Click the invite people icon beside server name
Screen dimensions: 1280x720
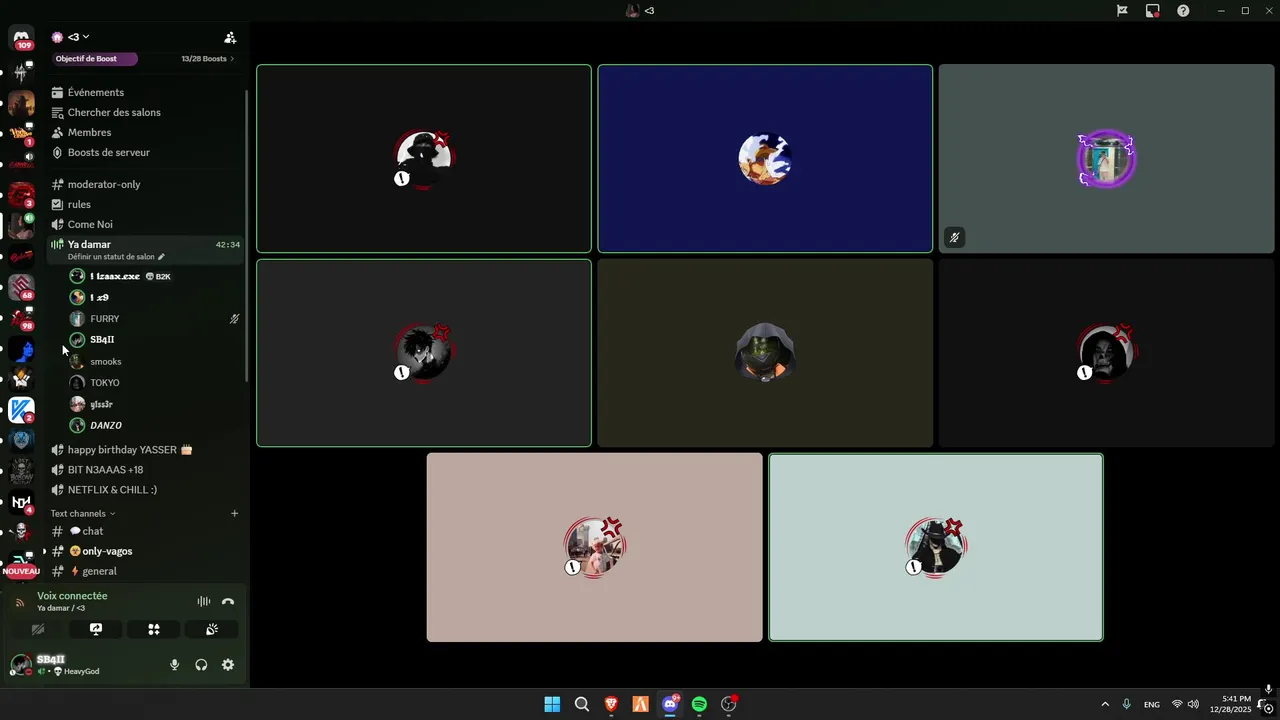[230, 37]
